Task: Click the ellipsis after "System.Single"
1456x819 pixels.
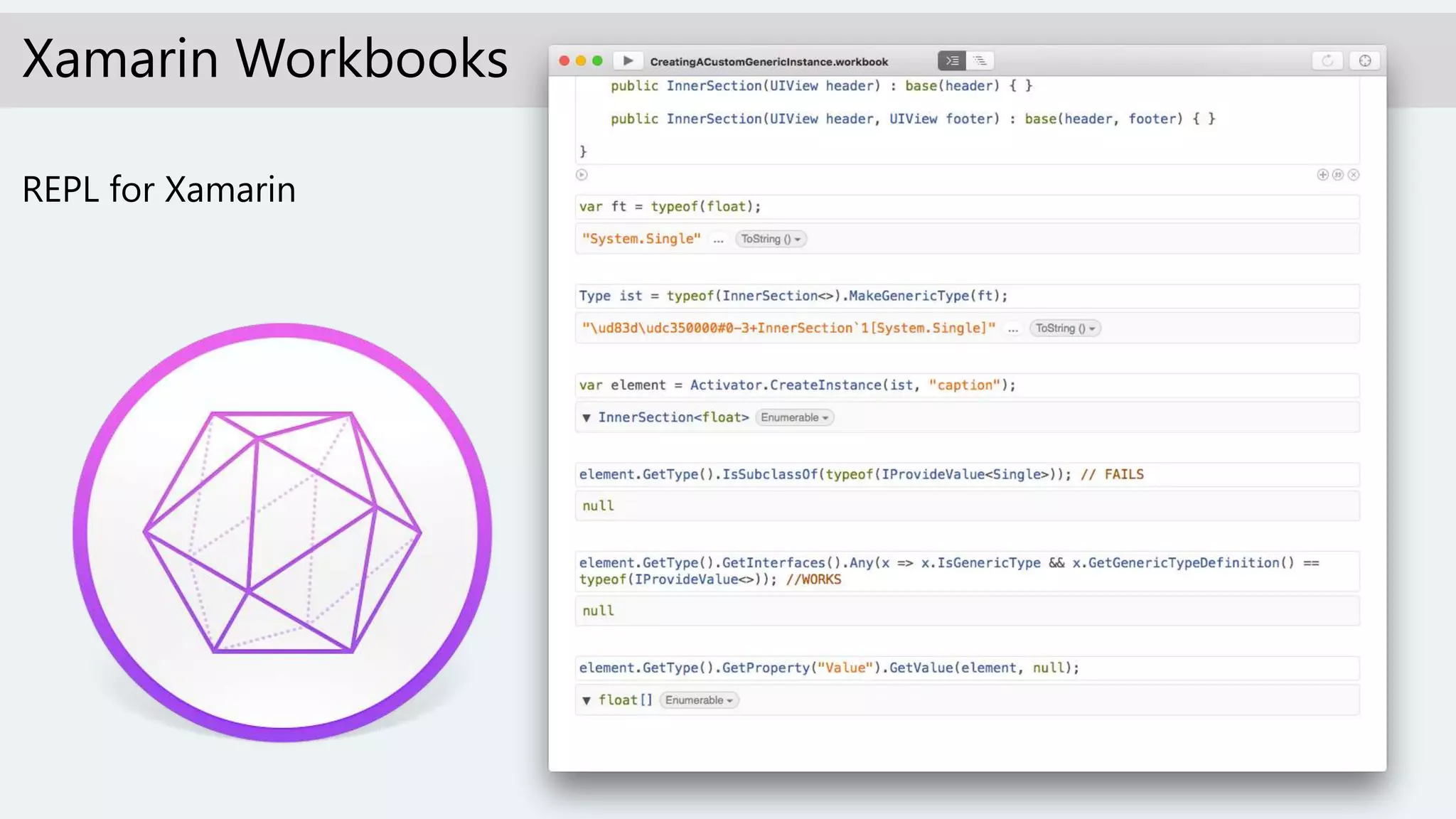Action: (719, 241)
